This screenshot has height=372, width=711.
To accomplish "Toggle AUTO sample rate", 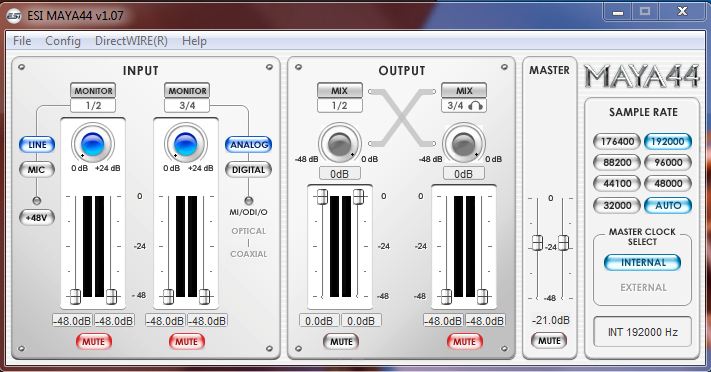I will pos(668,206).
